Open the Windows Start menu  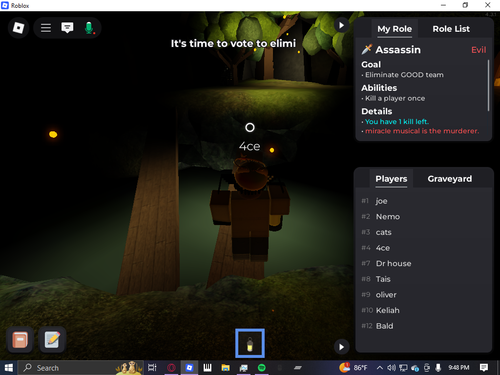pyautogui.click(x=9, y=368)
